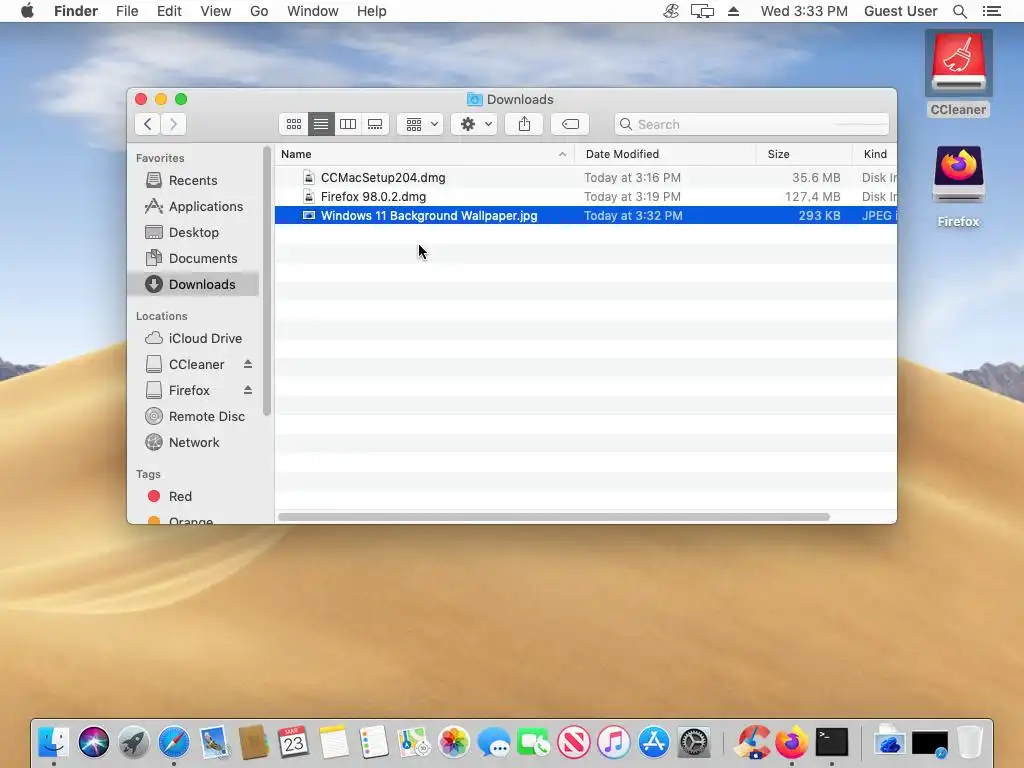This screenshot has width=1024, height=768.
Task: Open Trash from the Dock
Action: click(x=970, y=743)
